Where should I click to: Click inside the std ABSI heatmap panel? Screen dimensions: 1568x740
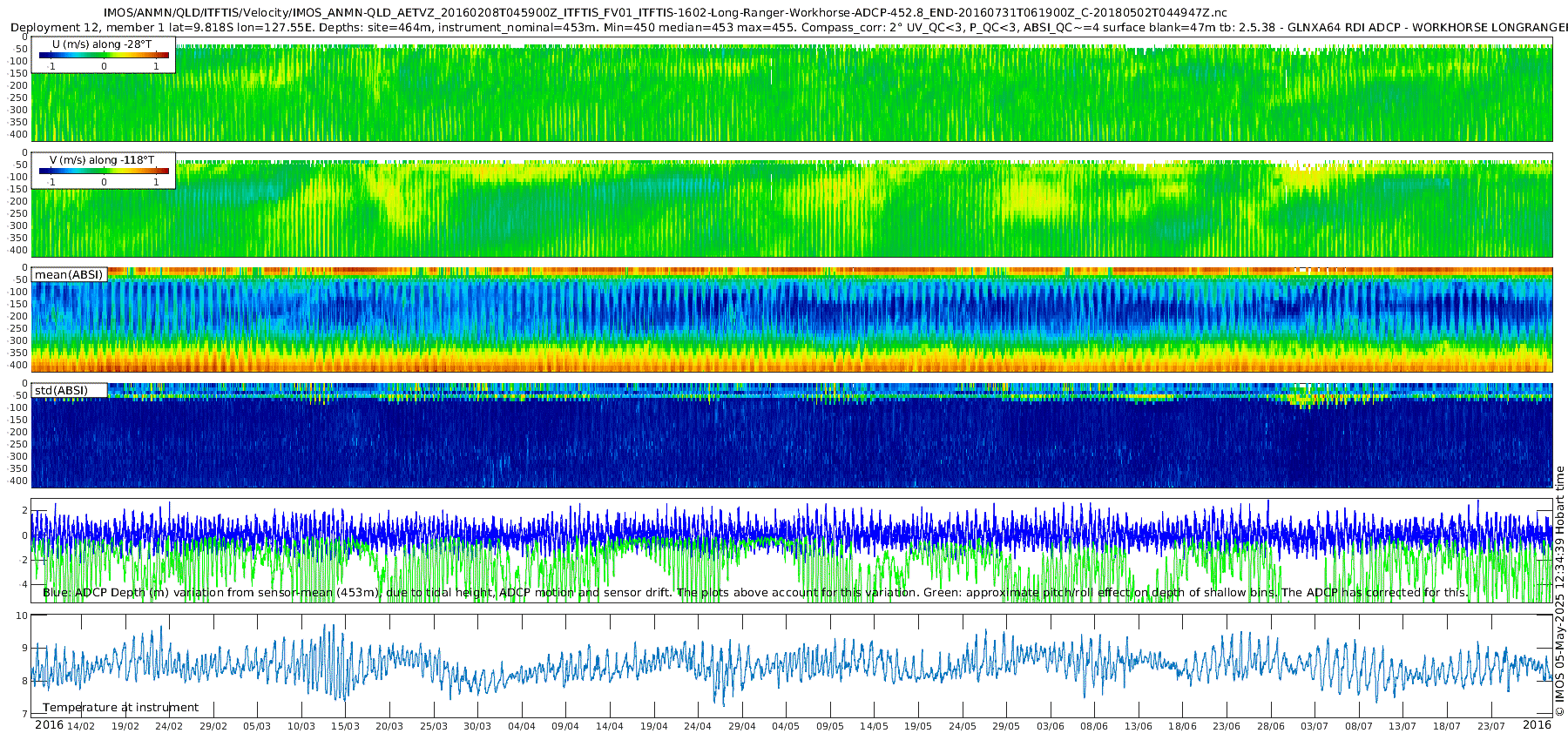(x=792, y=435)
